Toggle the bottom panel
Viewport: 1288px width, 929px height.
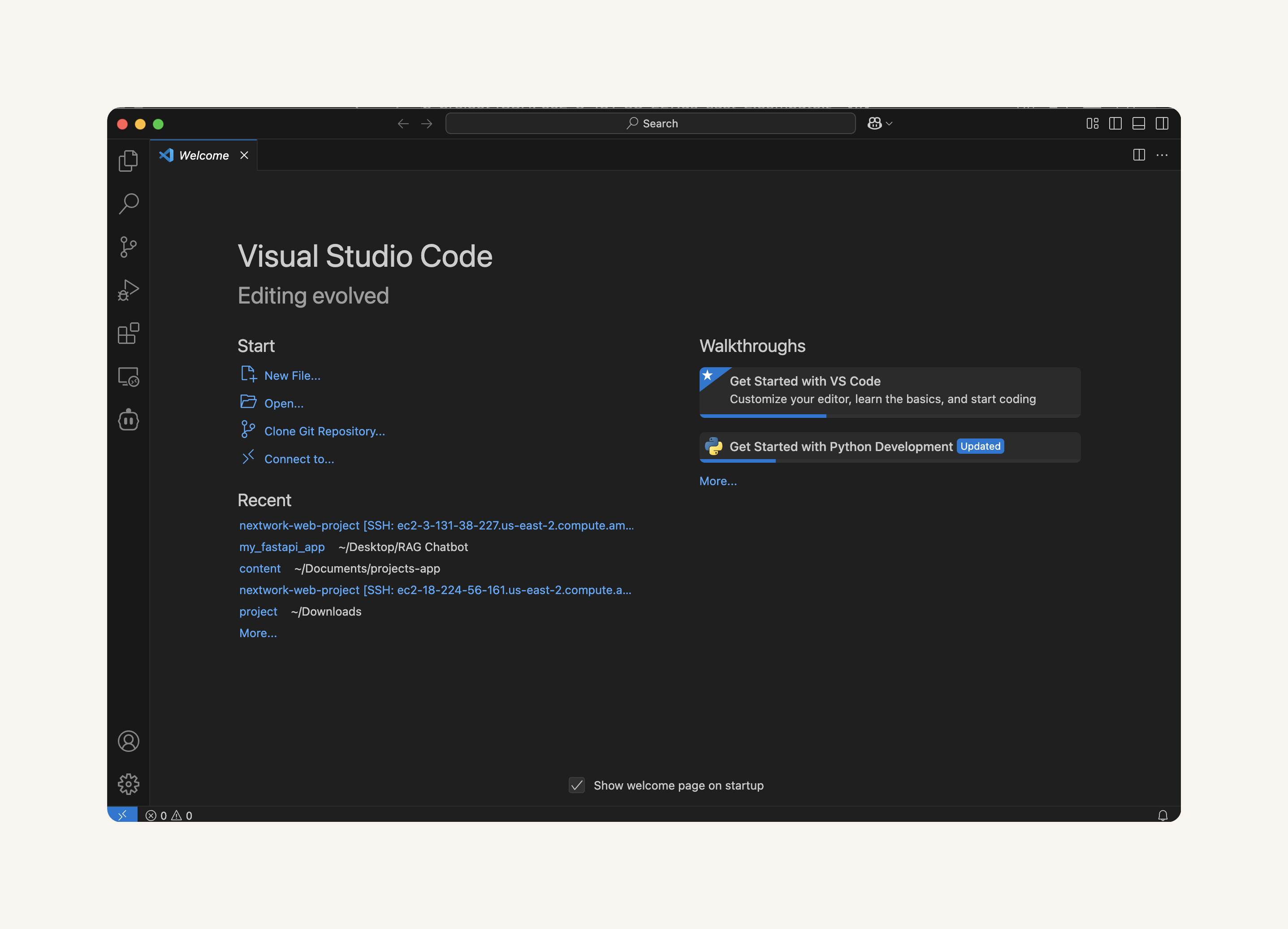coord(1139,123)
